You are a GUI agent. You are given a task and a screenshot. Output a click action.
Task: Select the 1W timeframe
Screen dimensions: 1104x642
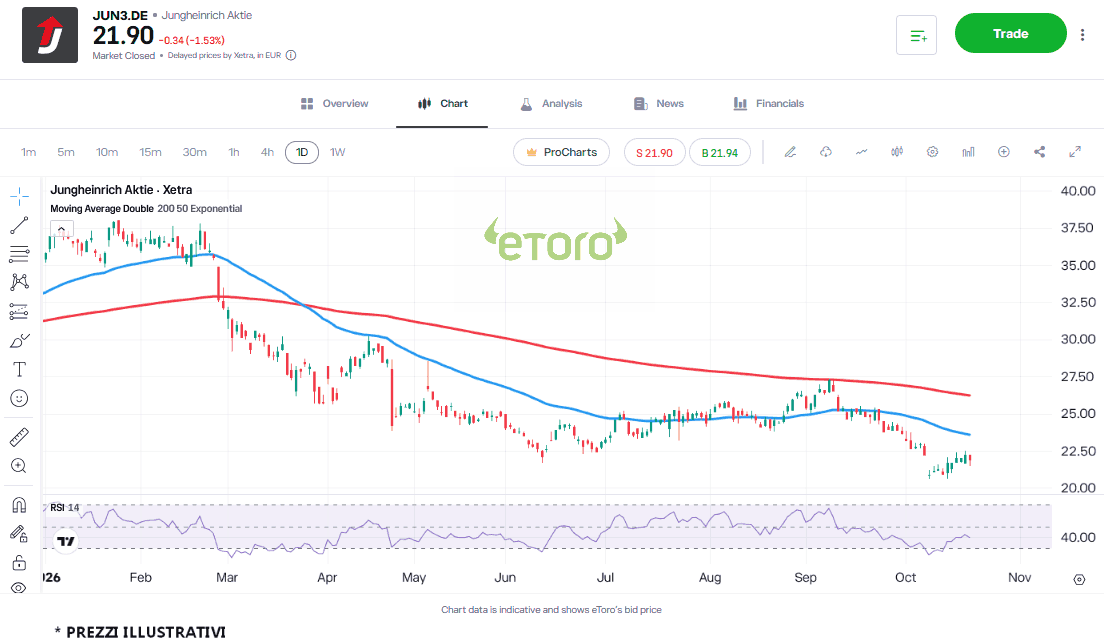coord(338,152)
